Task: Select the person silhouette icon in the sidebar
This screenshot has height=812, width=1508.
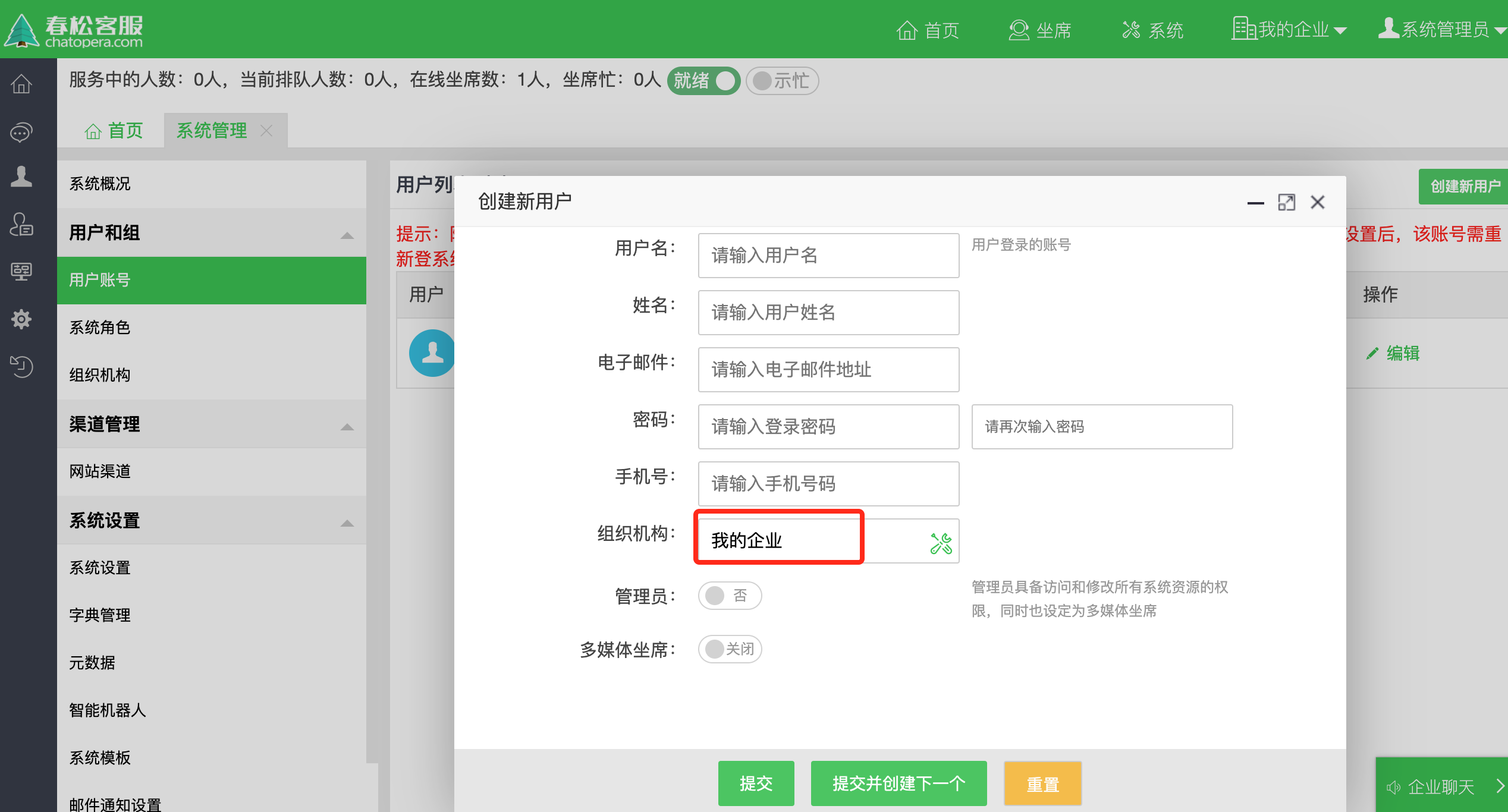Action: [x=21, y=177]
